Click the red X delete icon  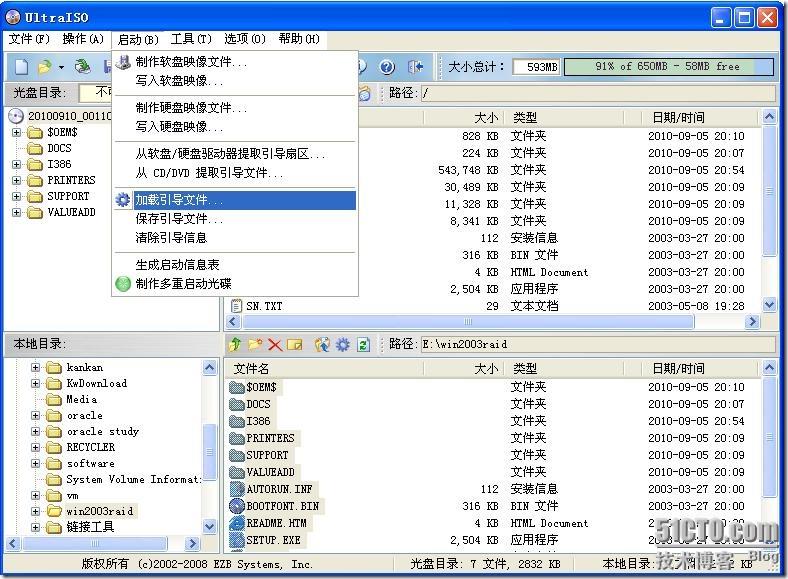click(x=274, y=345)
